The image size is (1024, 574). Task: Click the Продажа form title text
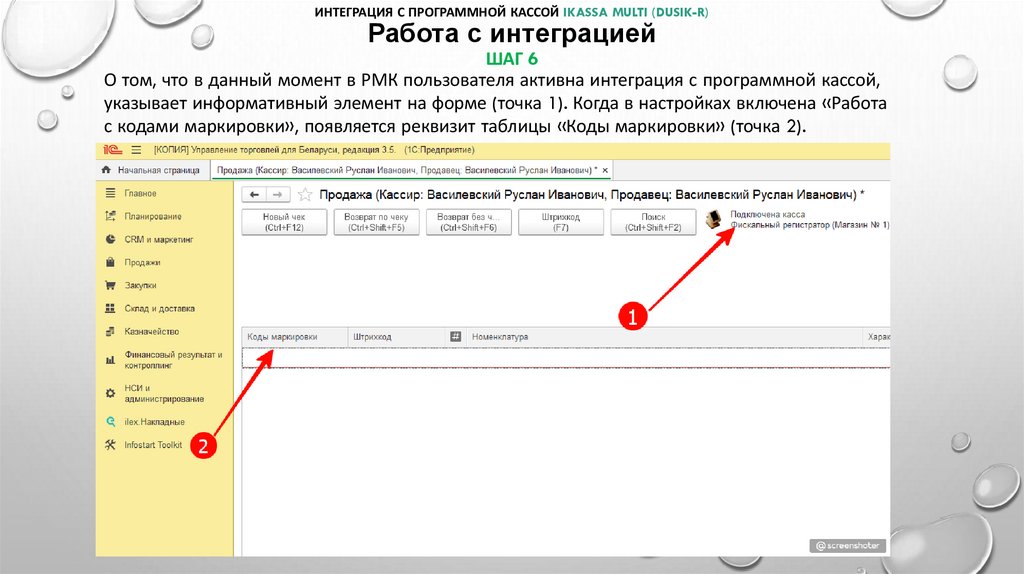tap(591, 195)
